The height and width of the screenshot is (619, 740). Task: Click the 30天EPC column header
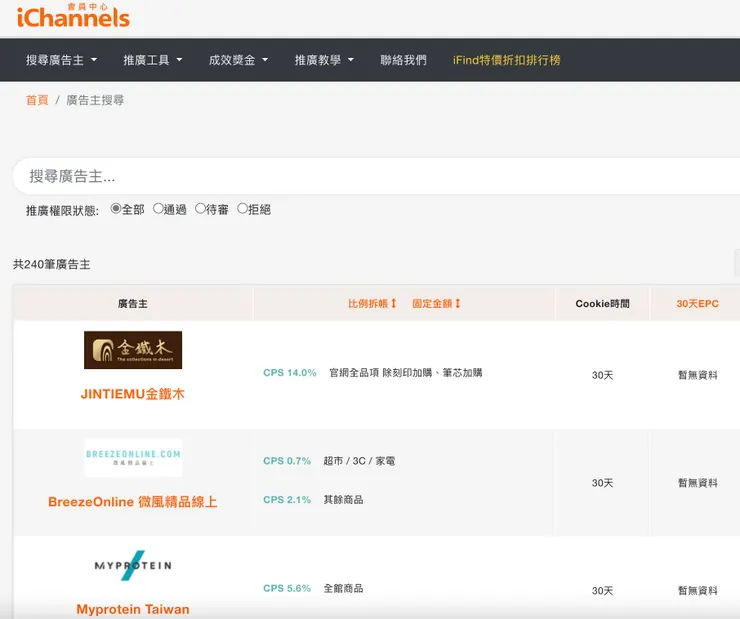698,303
